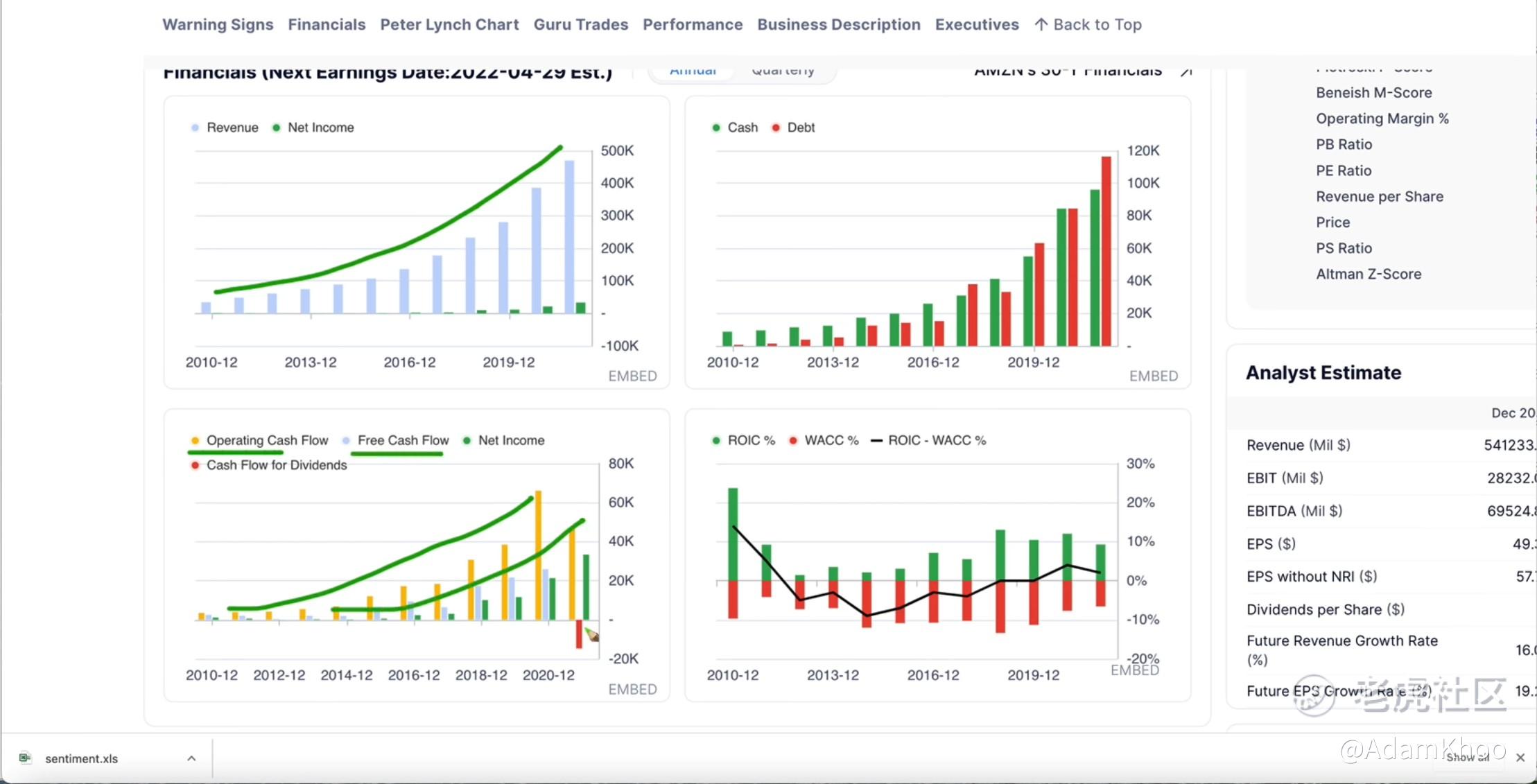Click the Operating Cash Flow legend marker
This screenshot has height=784, width=1537.
click(x=195, y=441)
